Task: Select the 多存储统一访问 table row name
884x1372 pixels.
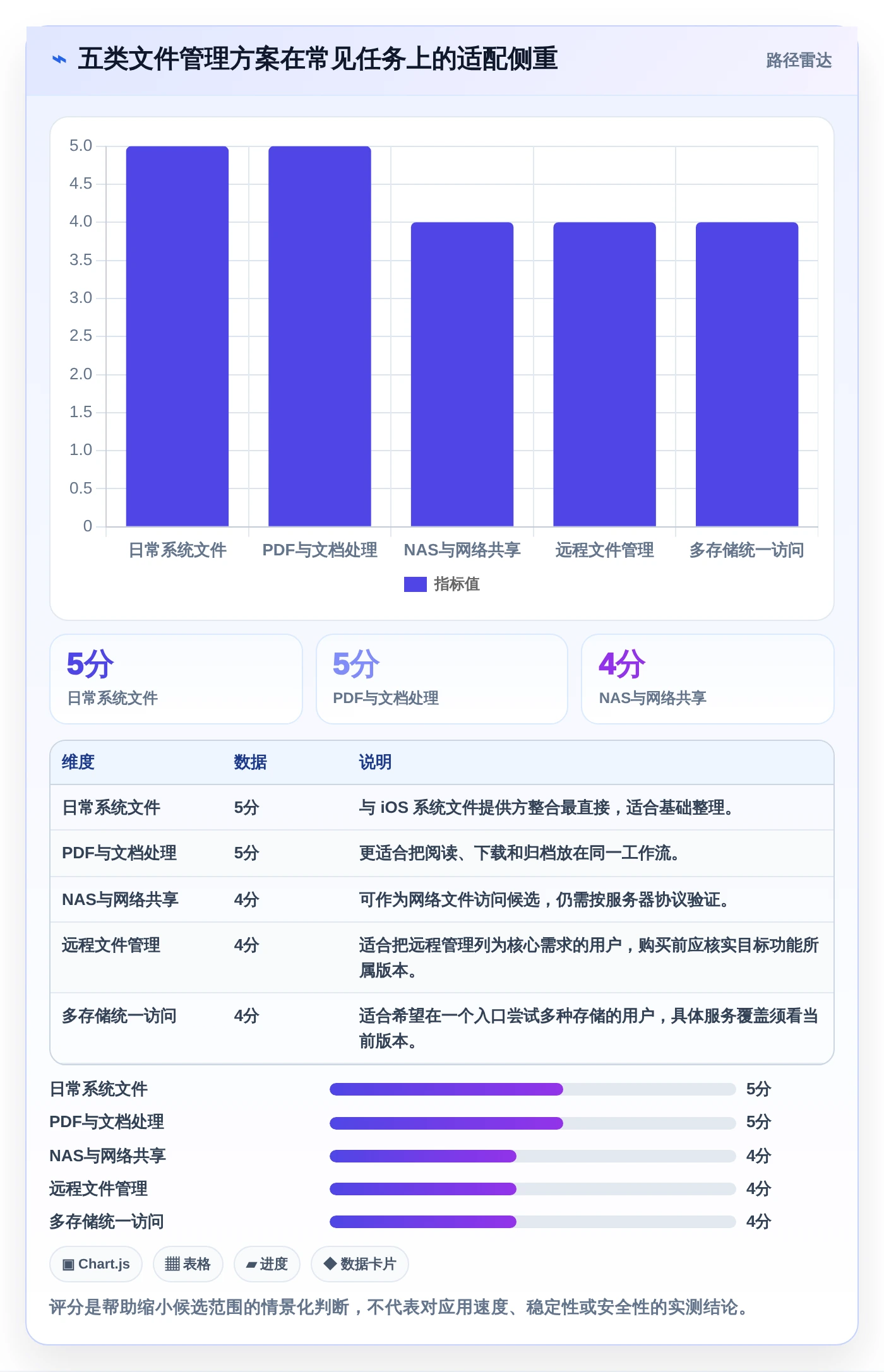Action: point(119,1016)
